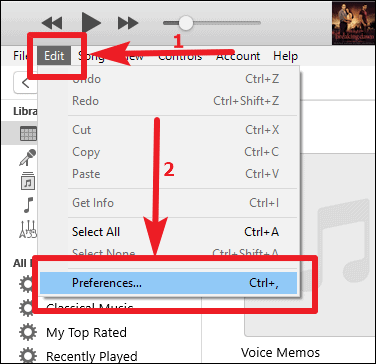Open the Account menu
This screenshot has width=376, height=364.
point(238,56)
